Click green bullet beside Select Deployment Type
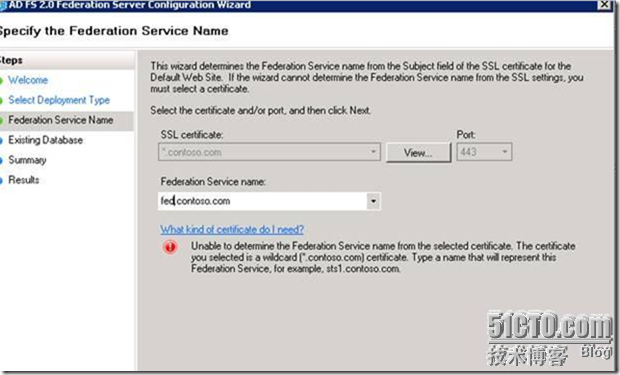 [1, 100]
